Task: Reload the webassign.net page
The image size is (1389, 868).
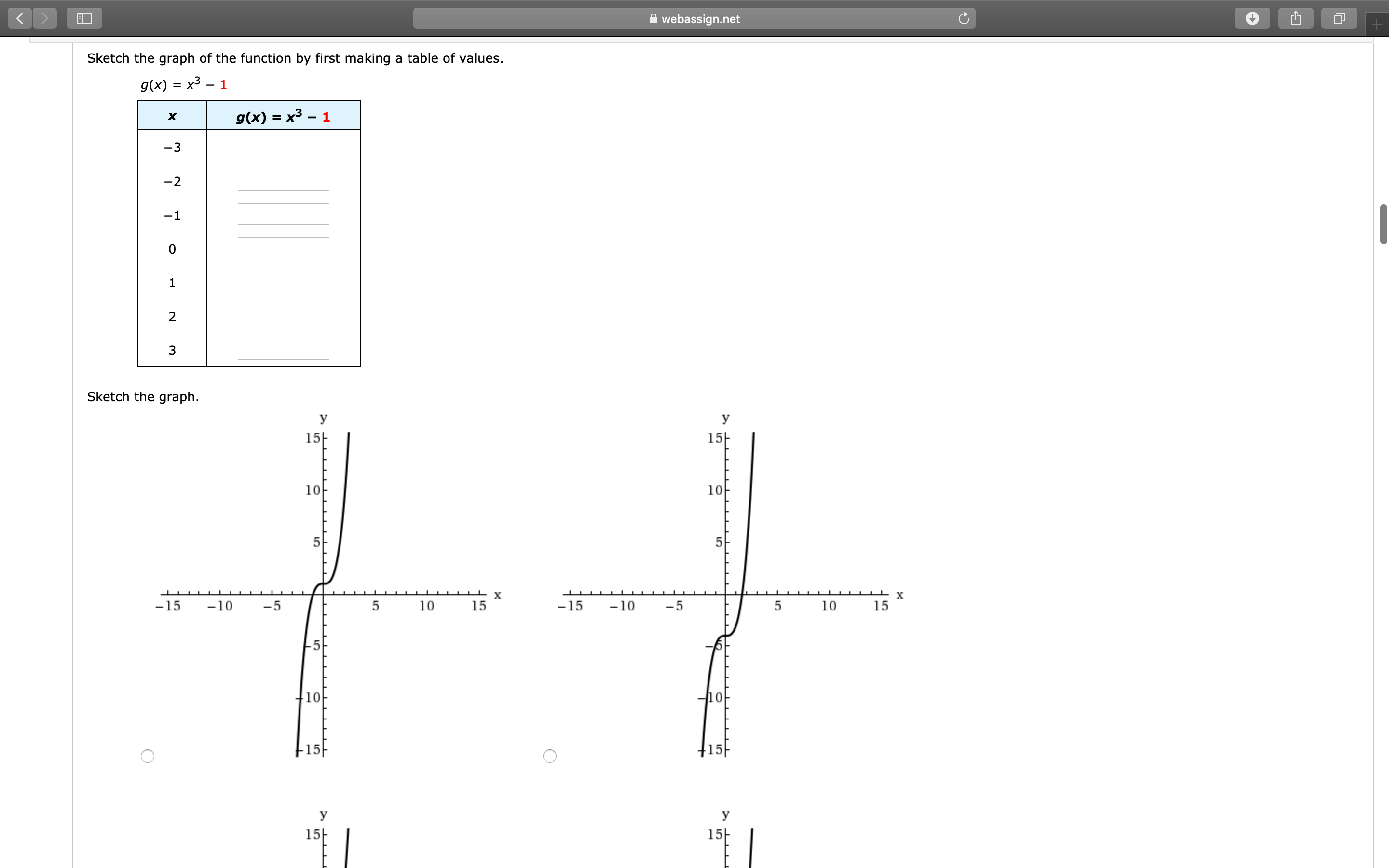Action: pos(964,18)
